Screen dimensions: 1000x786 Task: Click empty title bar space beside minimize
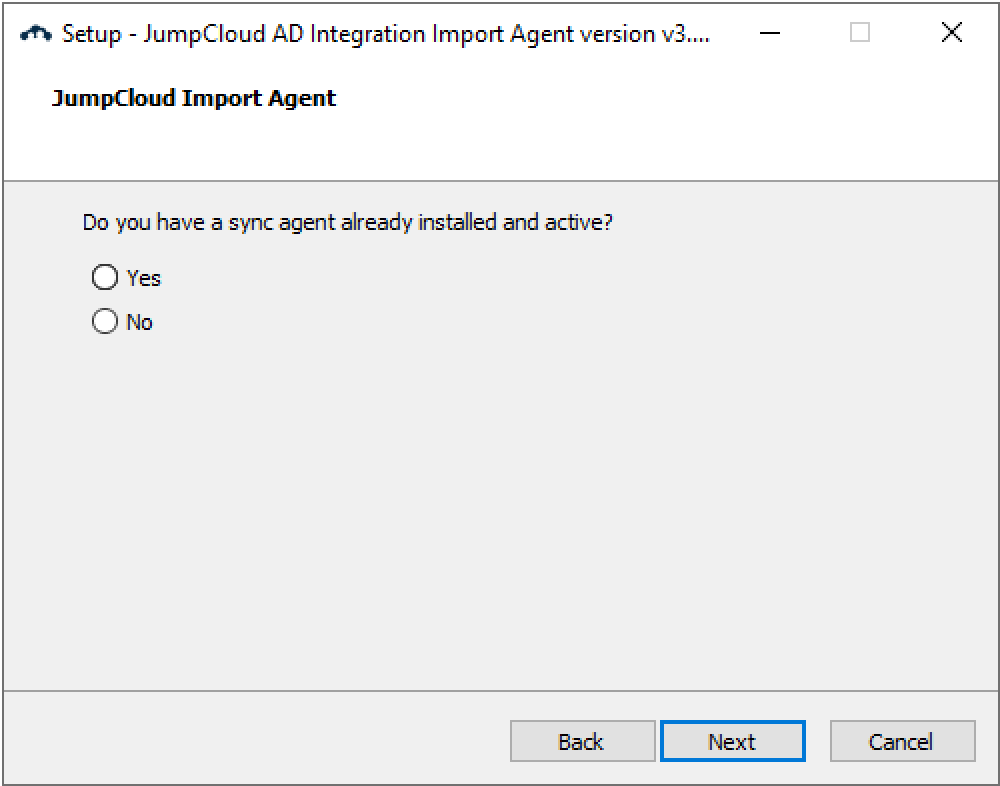(x=735, y=33)
